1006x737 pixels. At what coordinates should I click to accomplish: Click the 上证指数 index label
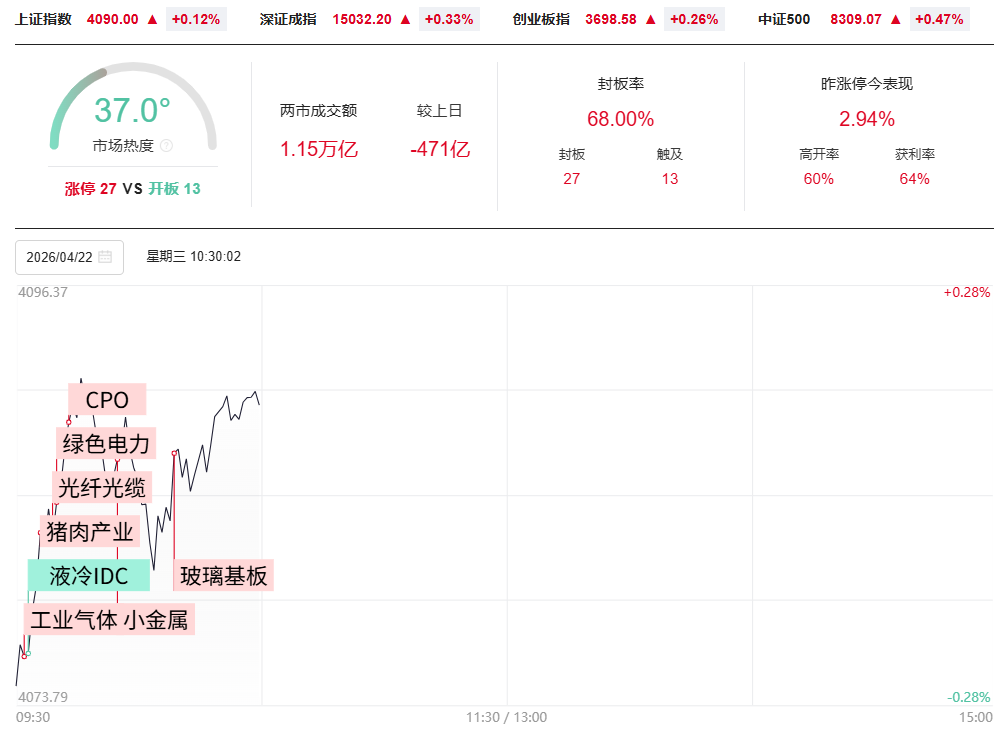click(x=43, y=19)
